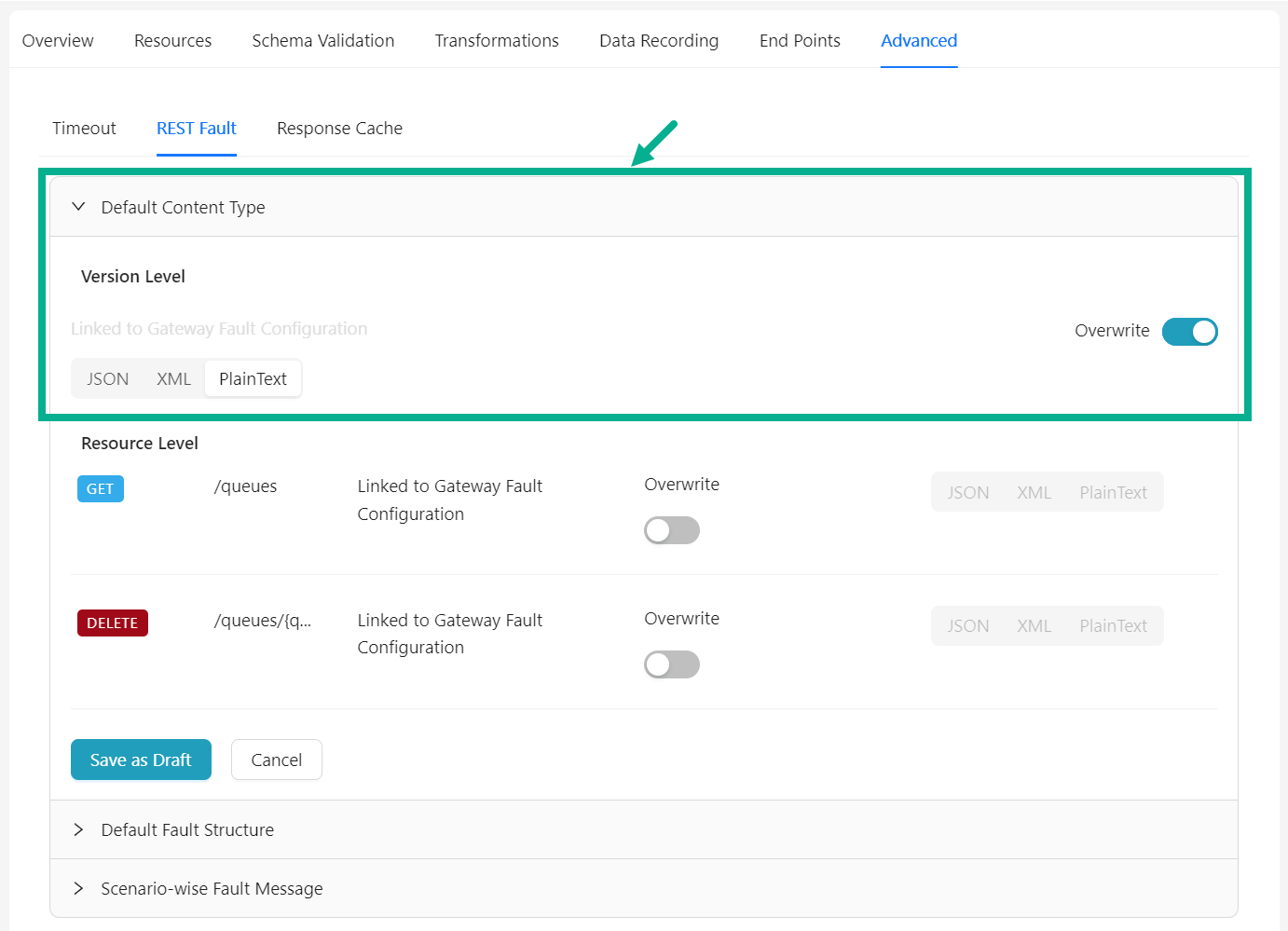Switch to the Timeout sub-tab
1288x931 pixels.
click(x=84, y=129)
